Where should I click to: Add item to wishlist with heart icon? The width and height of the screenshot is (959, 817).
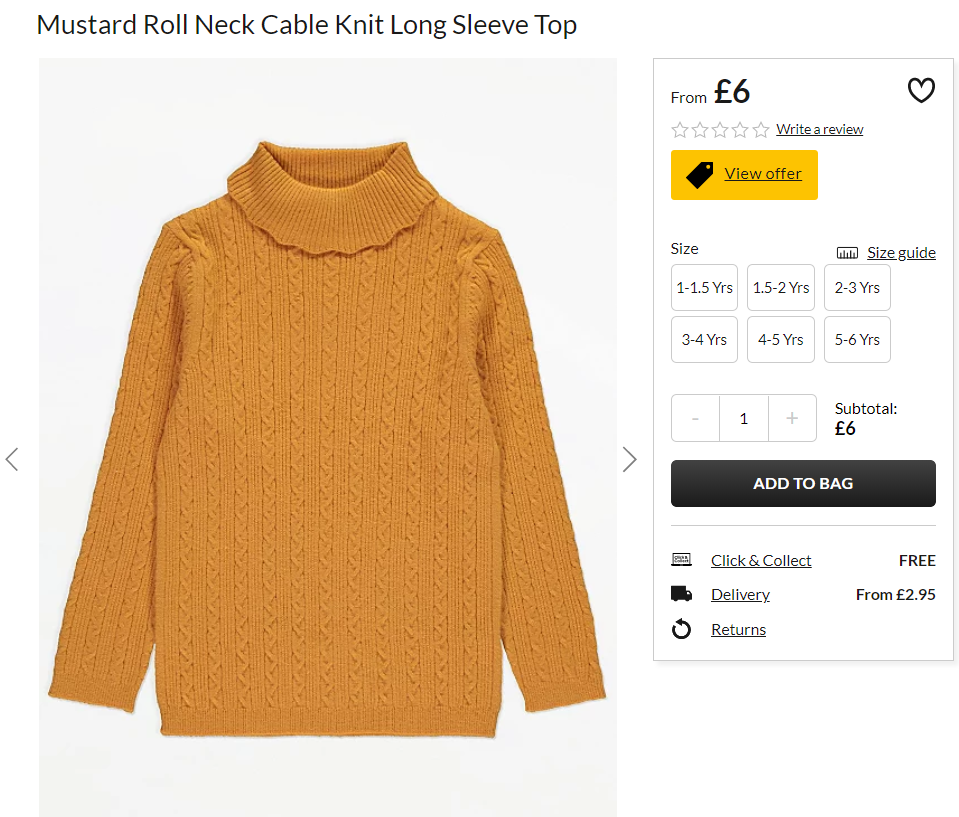coord(920,91)
